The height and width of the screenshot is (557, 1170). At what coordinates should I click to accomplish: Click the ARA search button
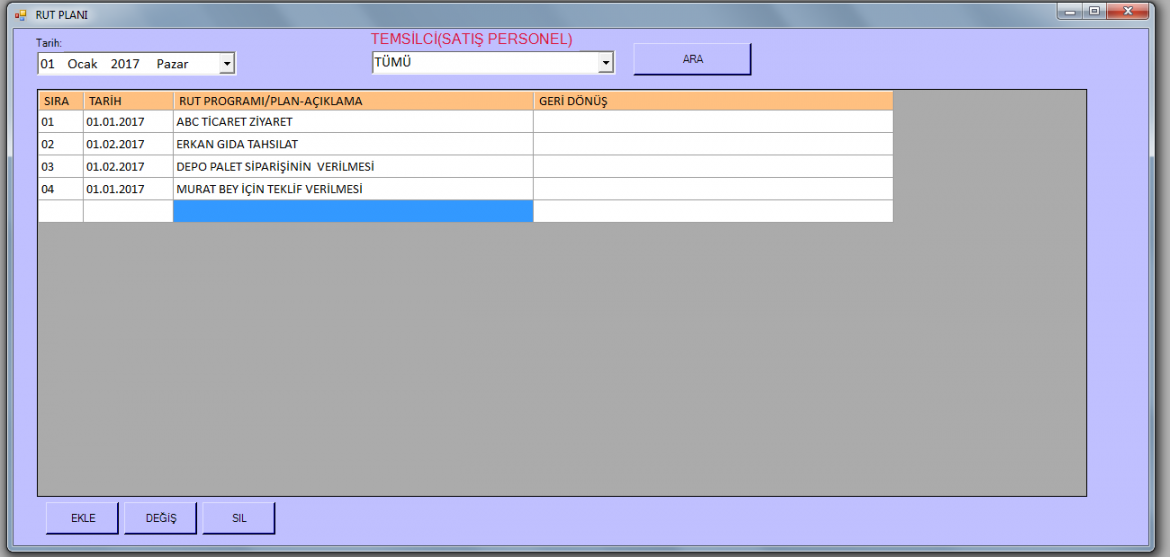tap(692, 59)
